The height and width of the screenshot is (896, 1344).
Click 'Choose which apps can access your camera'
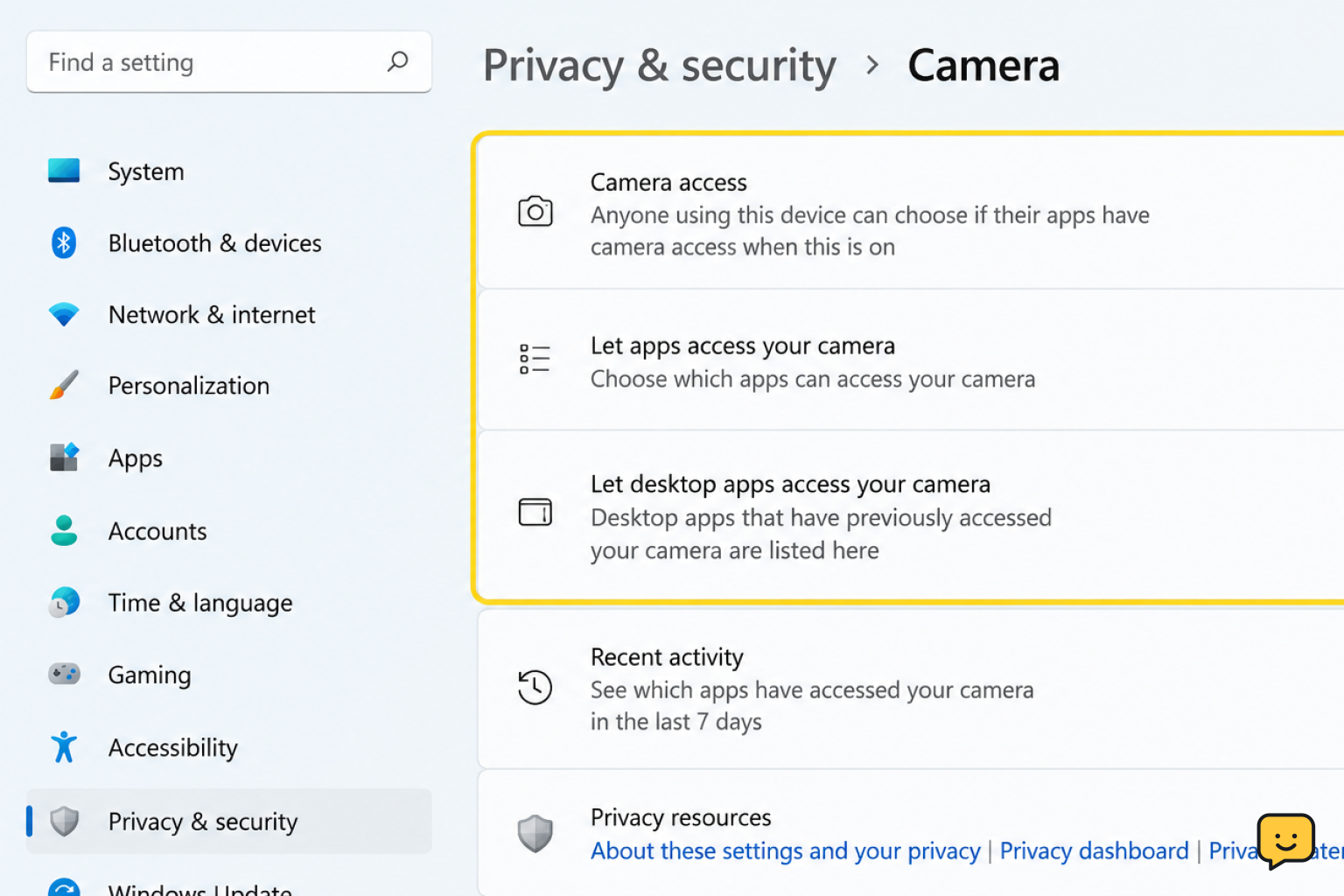tap(813, 379)
